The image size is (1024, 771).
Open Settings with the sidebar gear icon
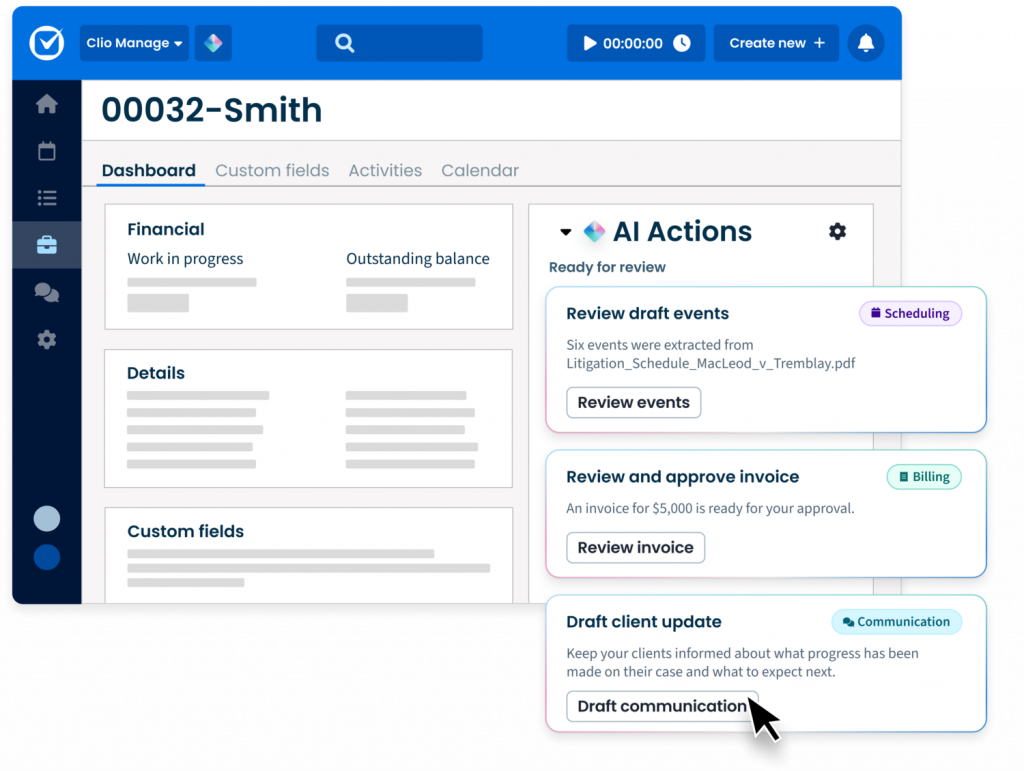click(46, 340)
